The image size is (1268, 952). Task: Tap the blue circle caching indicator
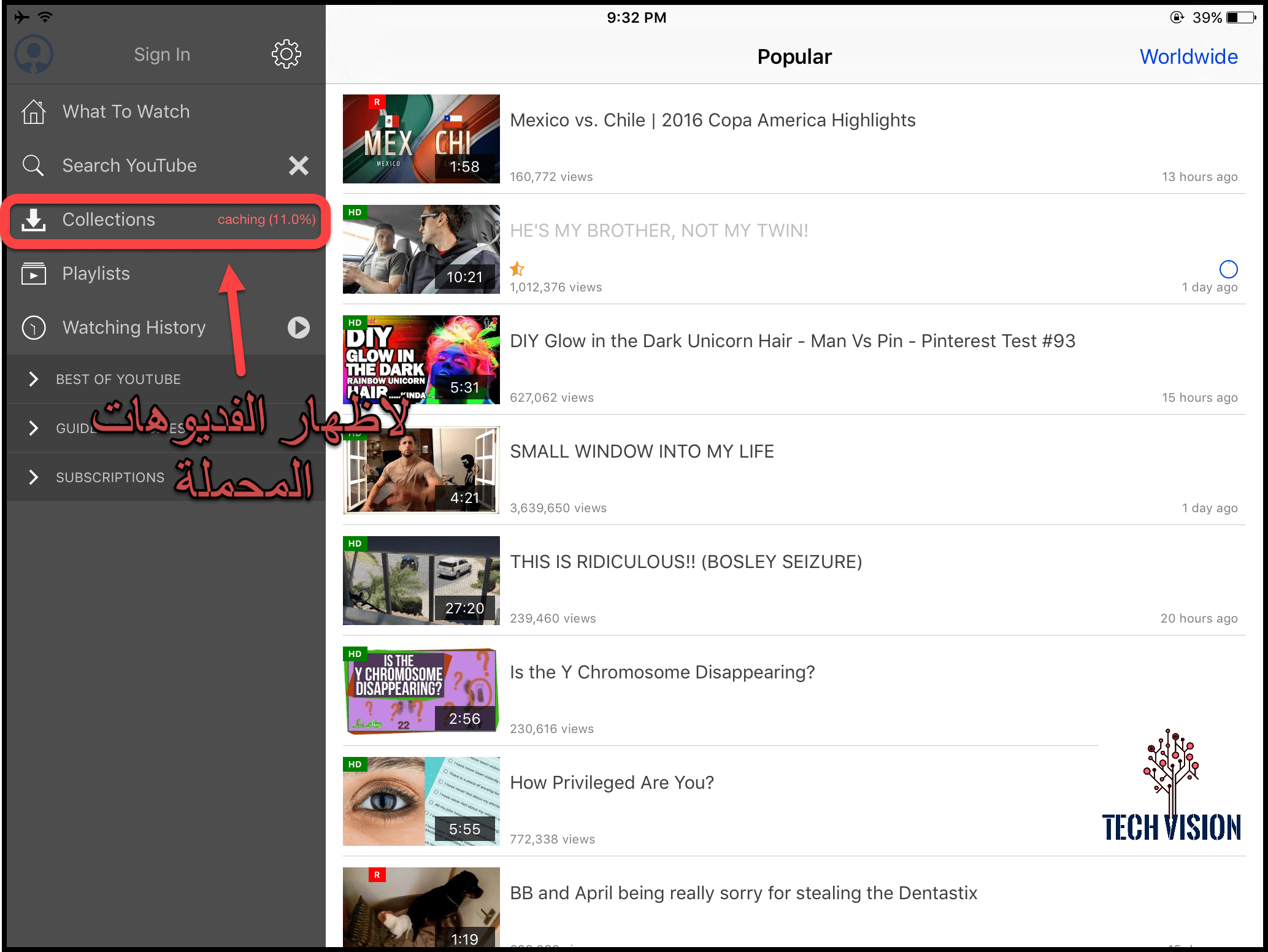click(1228, 269)
